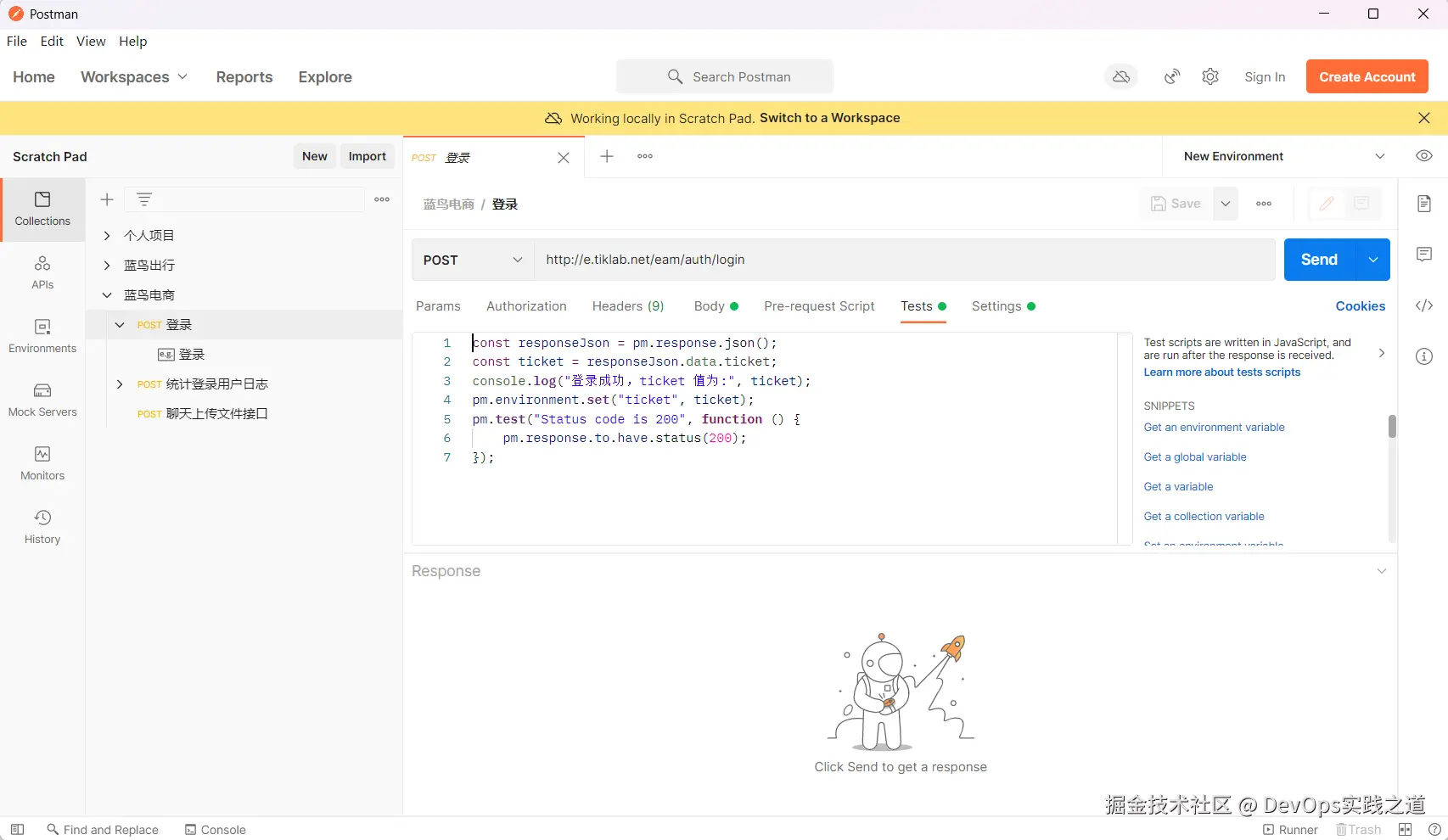Click the request more actions dots beside Save
The height and width of the screenshot is (840, 1448).
click(x=1264, y=204)
